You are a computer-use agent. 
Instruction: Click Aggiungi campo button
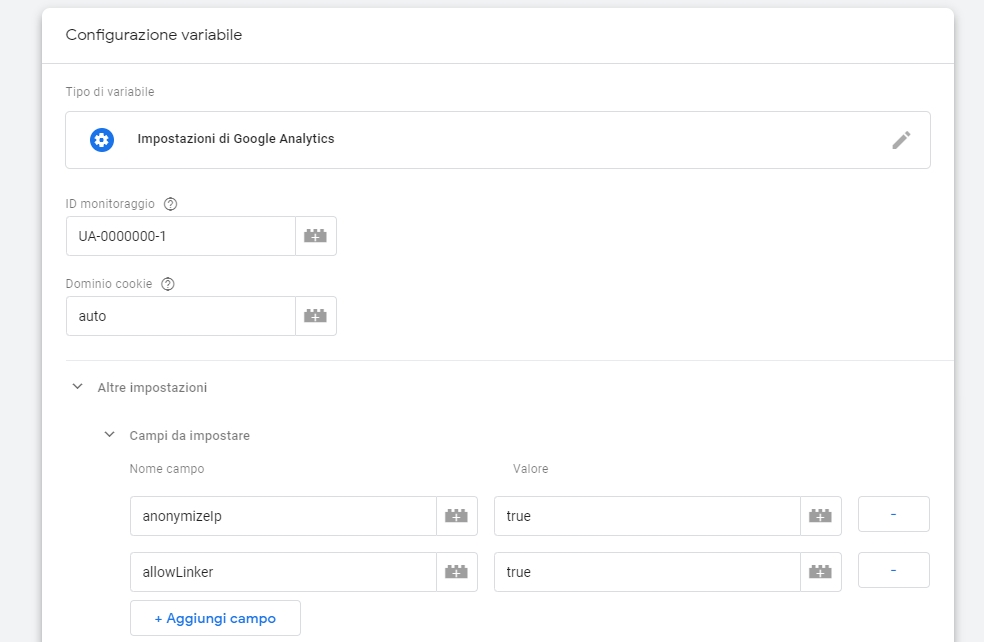[215, 618]
